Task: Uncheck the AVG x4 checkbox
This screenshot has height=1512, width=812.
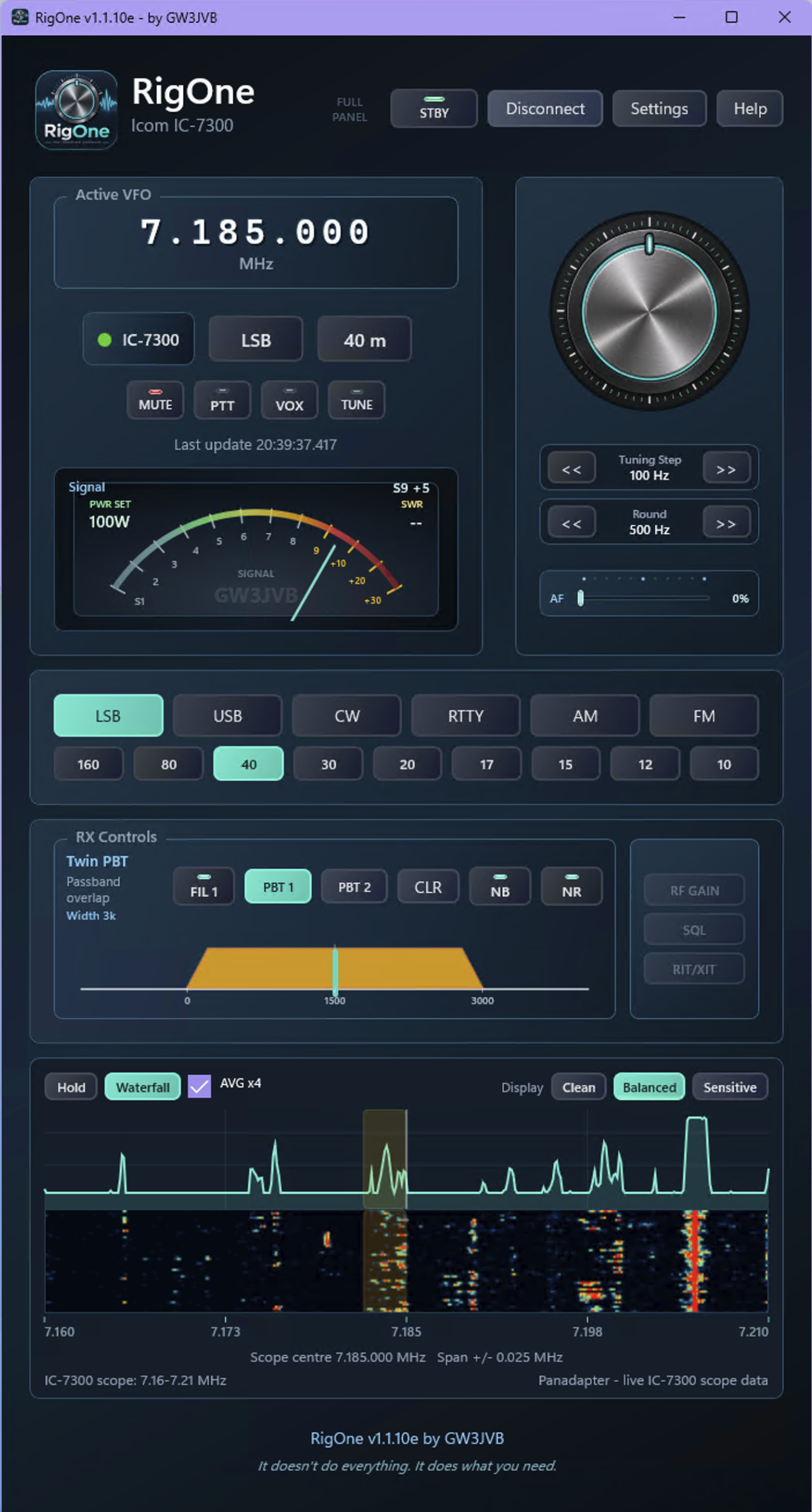Action: point(199,1086)
